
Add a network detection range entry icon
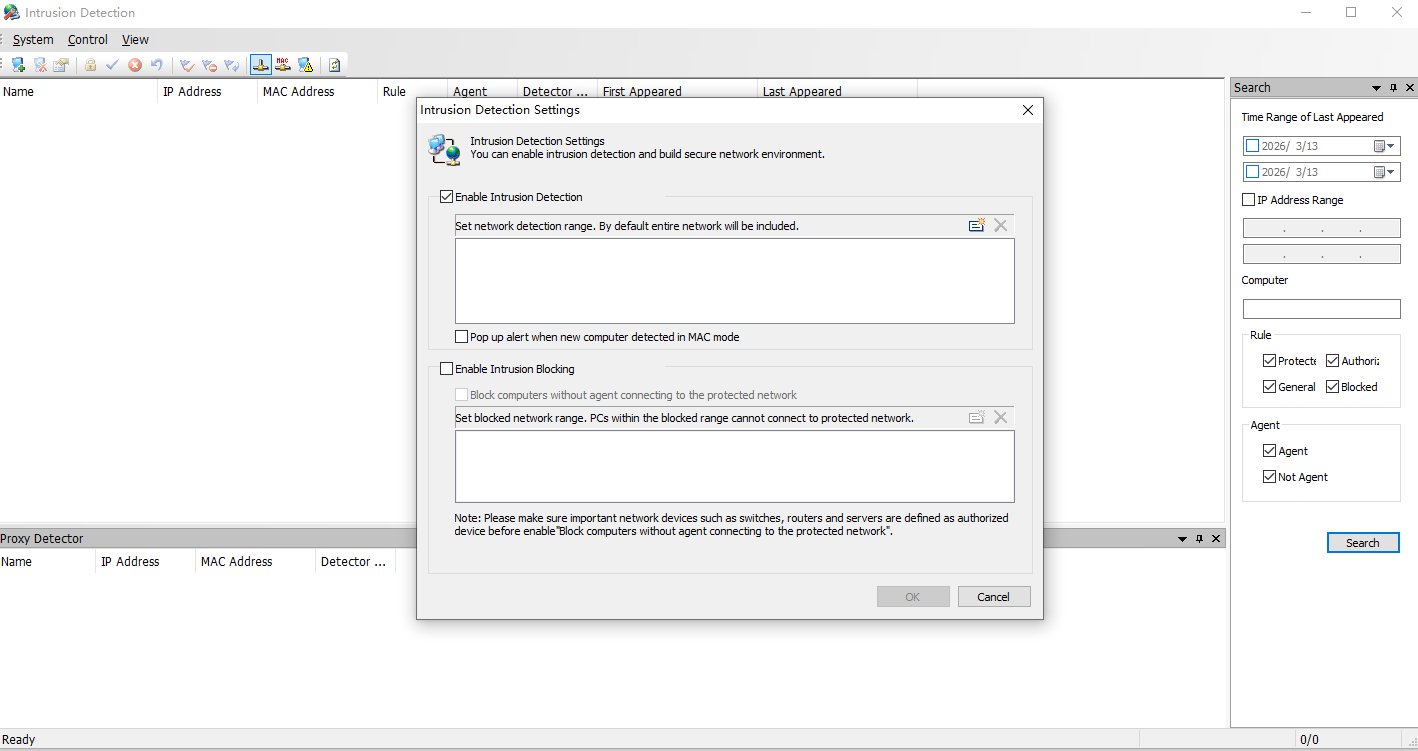tap(977, 226)
